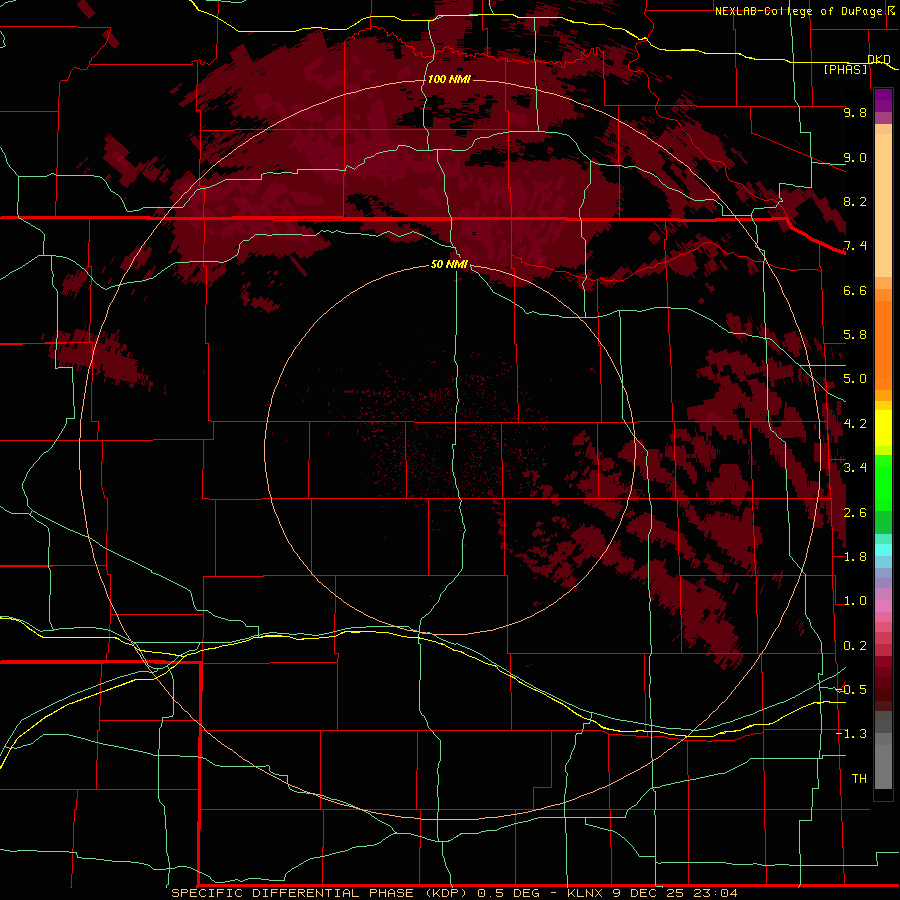Click the 1.8 value on the color scale
The height and width of the screenshot is (900, 900).
[855, 557]
